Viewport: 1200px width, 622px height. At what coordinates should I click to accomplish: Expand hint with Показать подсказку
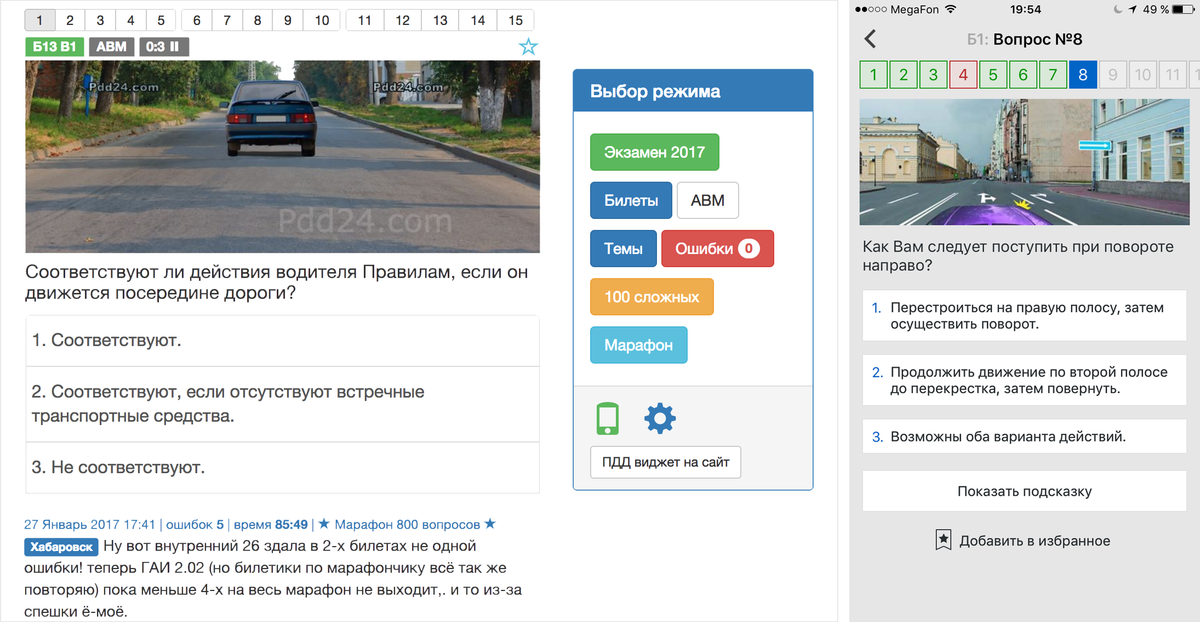1023,491
